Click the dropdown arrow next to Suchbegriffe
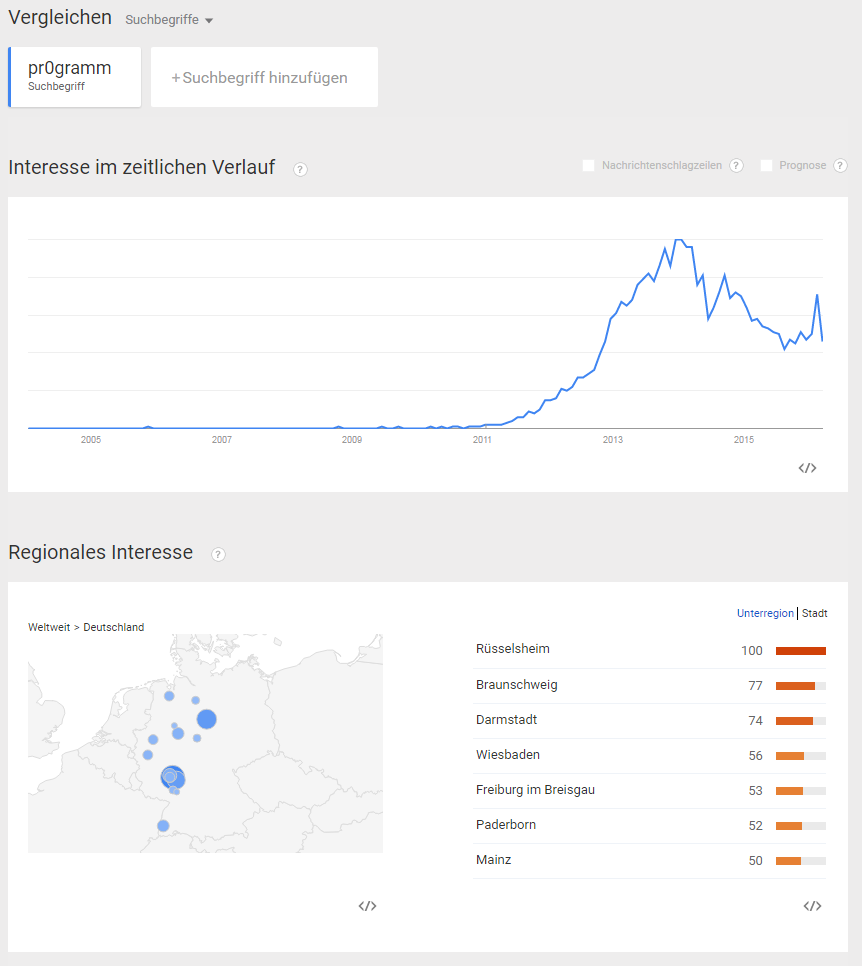 tap(209, 20)
